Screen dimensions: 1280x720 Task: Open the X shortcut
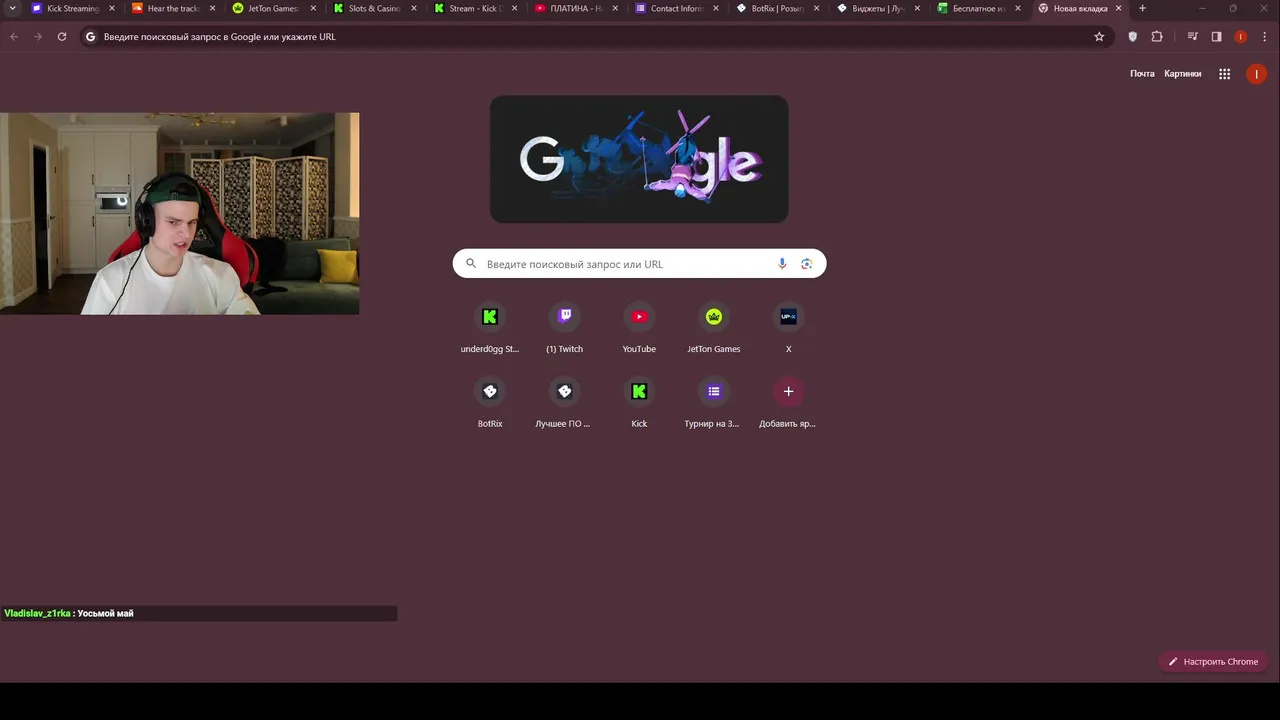pyautogui.click(x=788, y=328)
